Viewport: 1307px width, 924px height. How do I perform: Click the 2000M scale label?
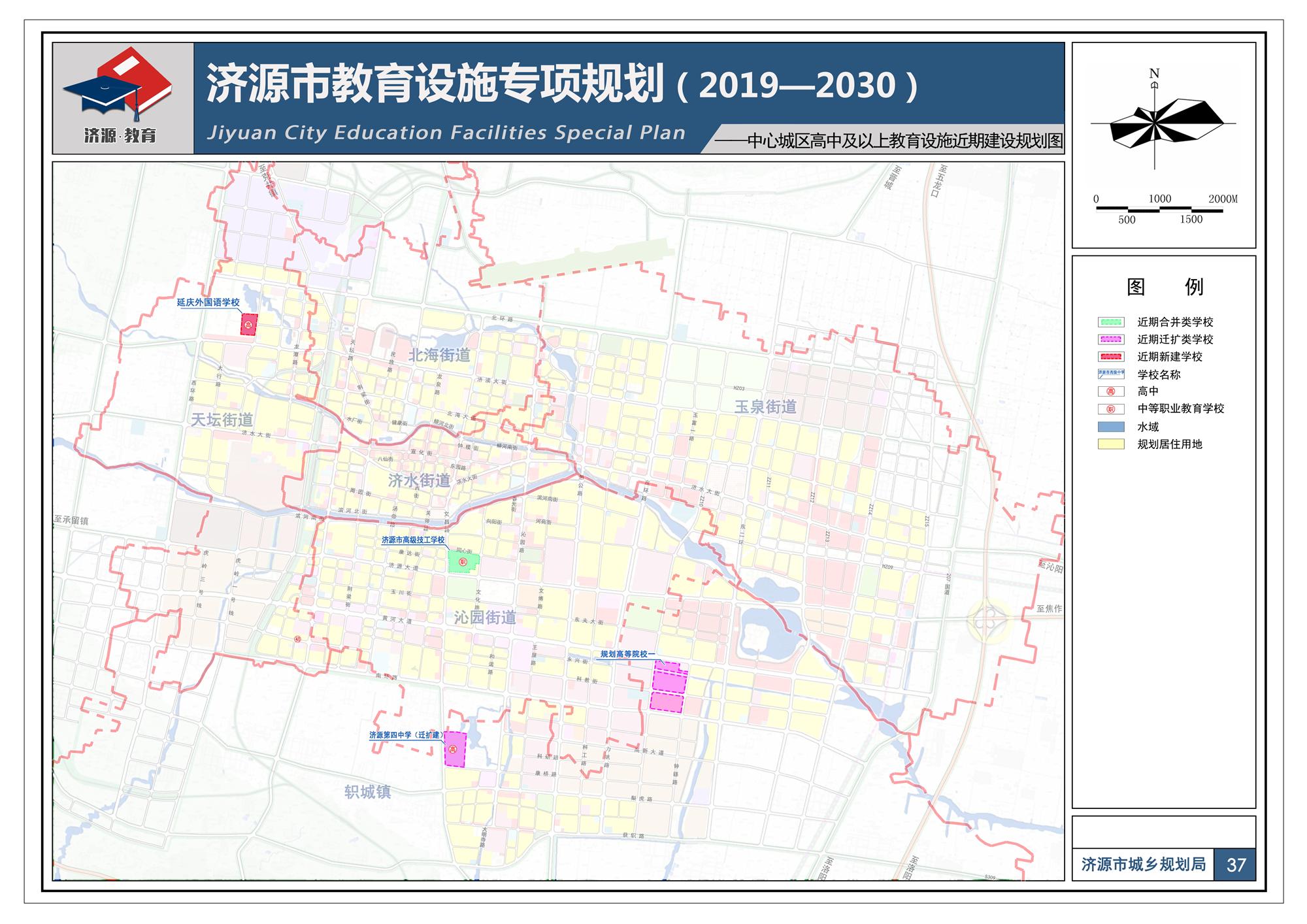click(1223, 199)
